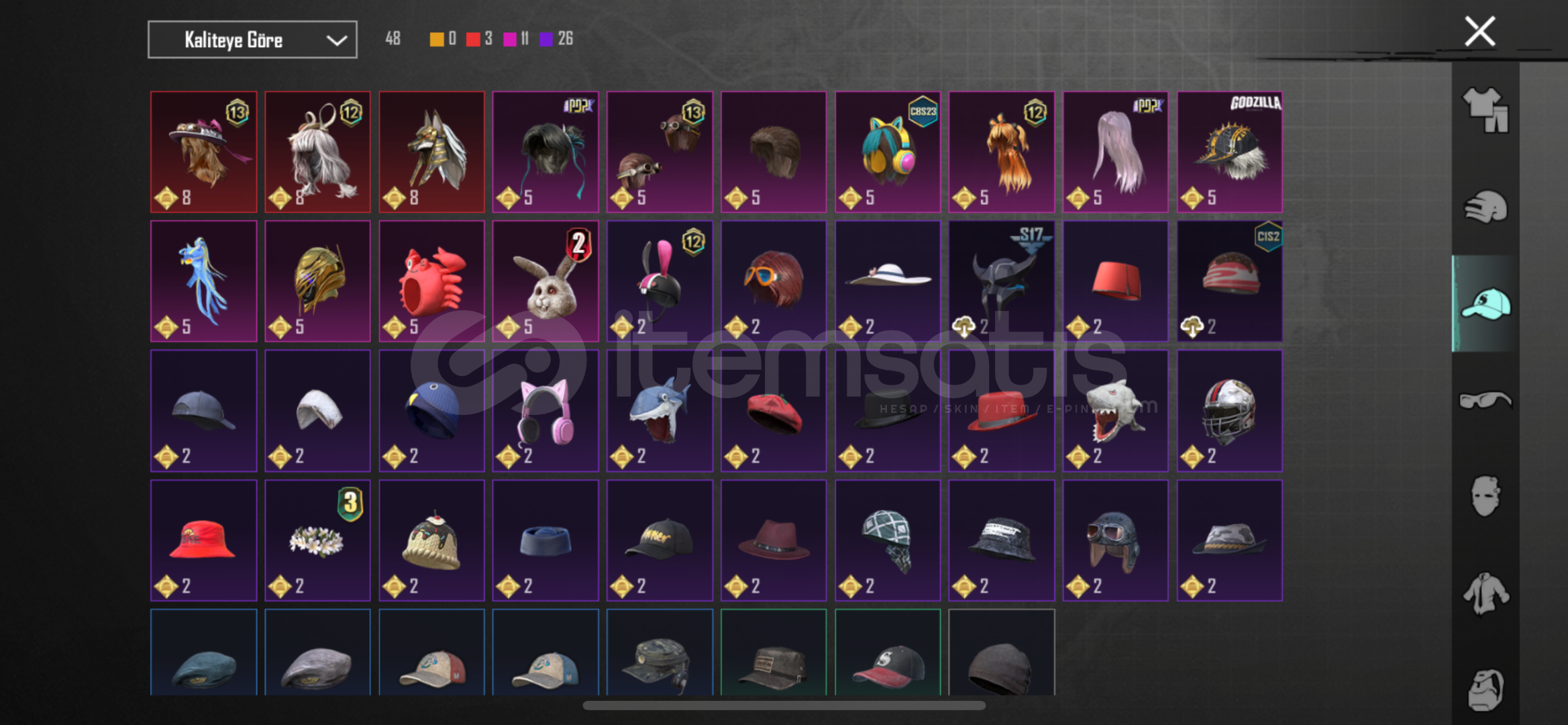Open the outfits category icon in sidebar
This screenshot has width=1568, height=725.
(x=1485, y=110)
